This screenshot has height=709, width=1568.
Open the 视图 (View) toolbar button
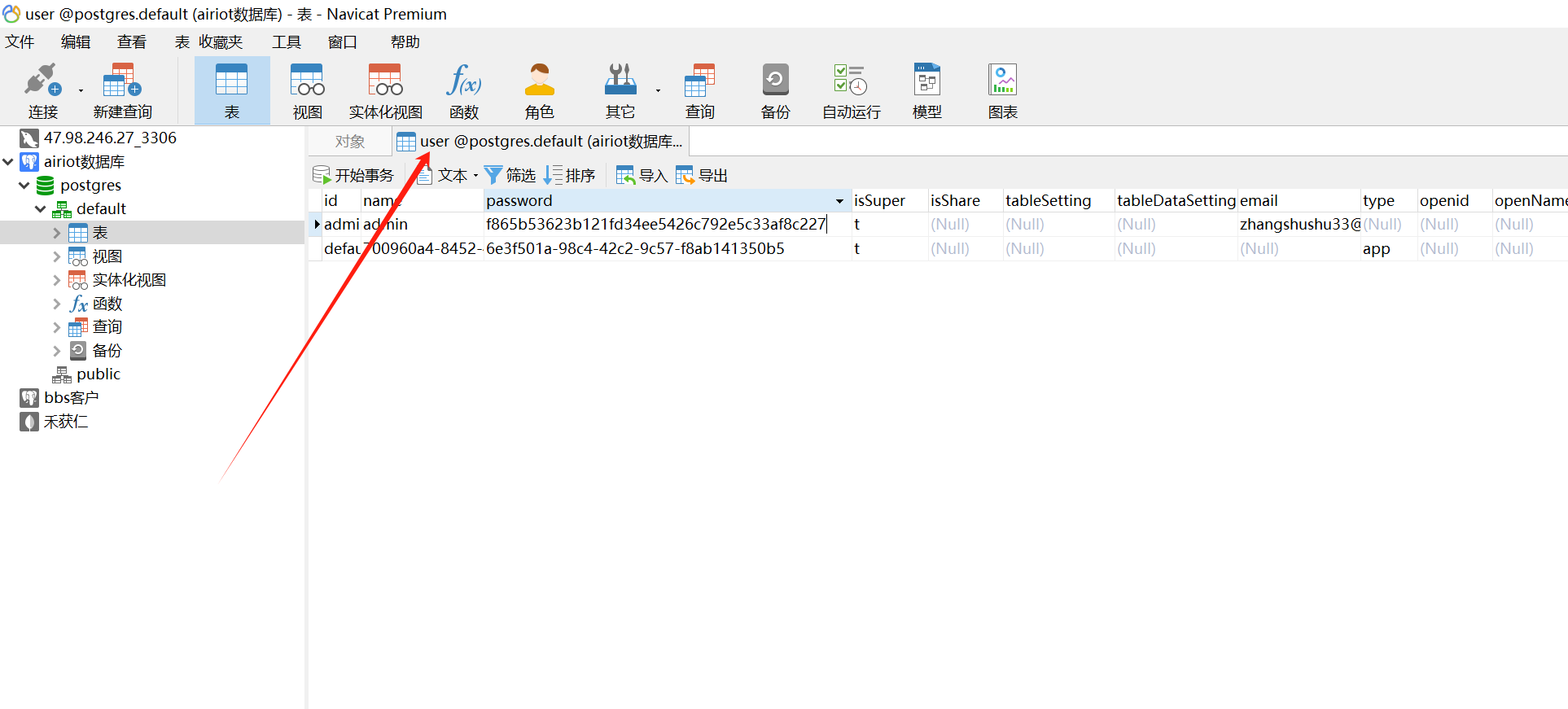pos(307,90)
